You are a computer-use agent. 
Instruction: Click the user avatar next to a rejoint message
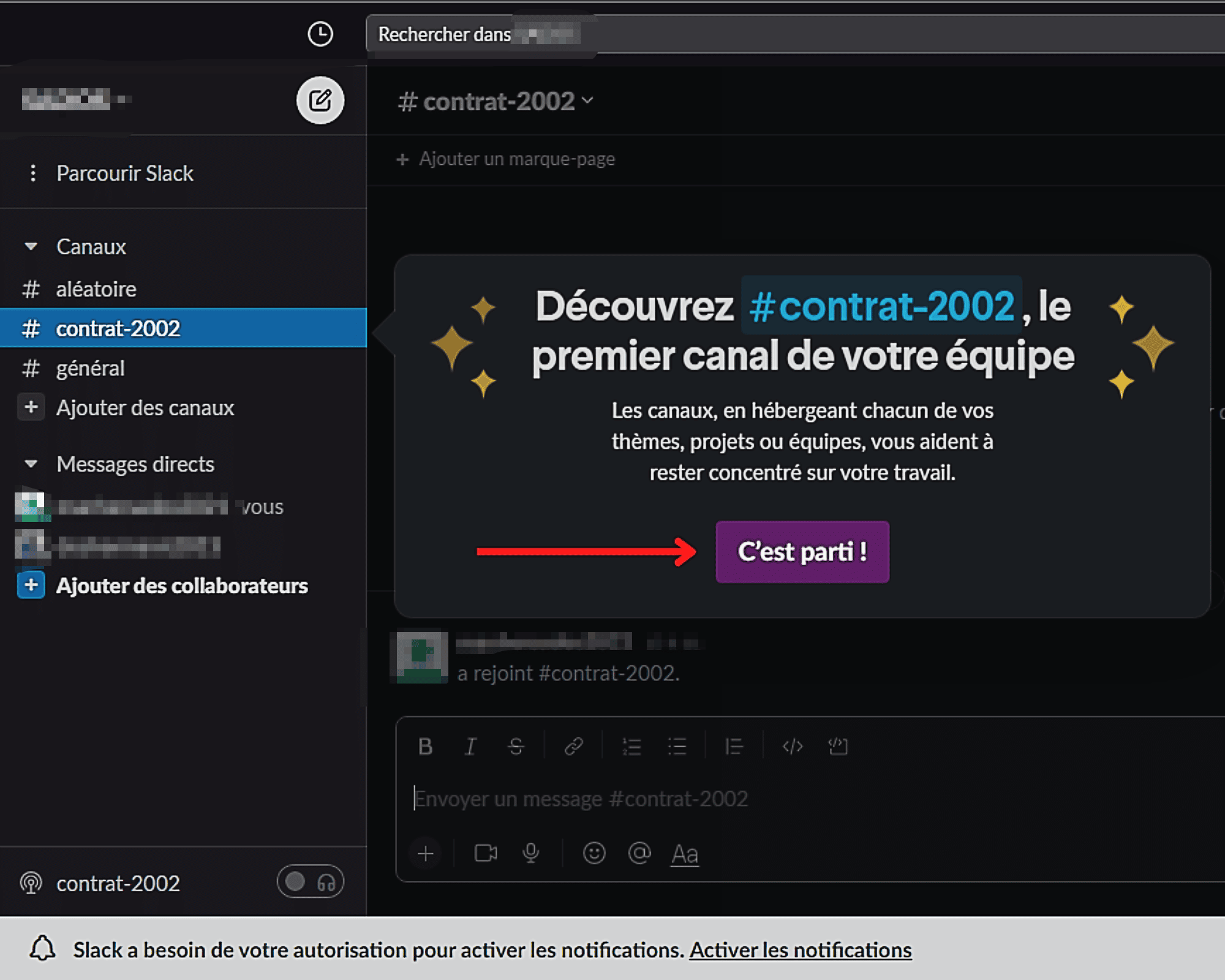(421, 657)
